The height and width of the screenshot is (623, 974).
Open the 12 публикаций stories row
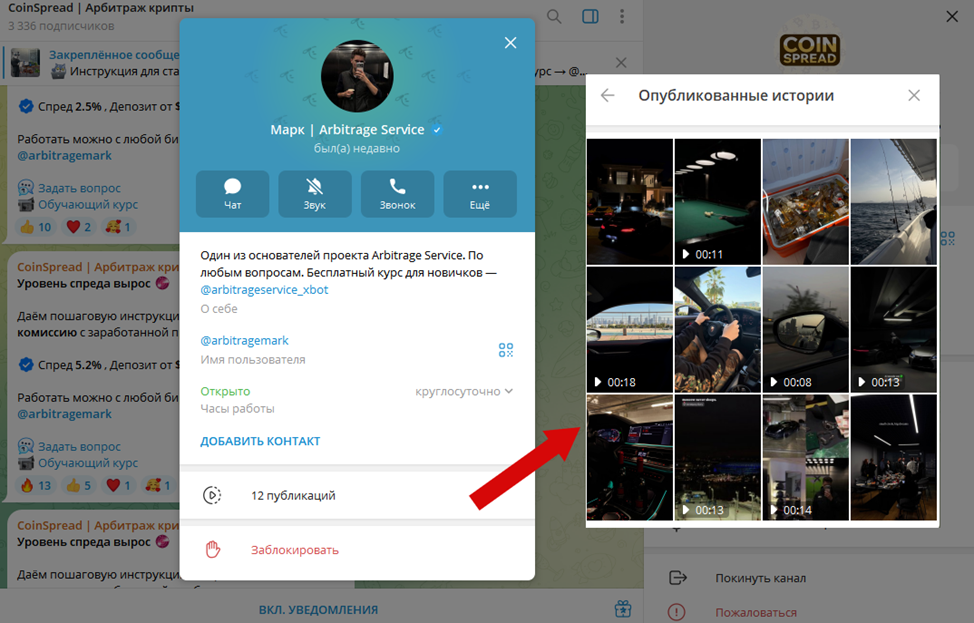tap(357, 495)
